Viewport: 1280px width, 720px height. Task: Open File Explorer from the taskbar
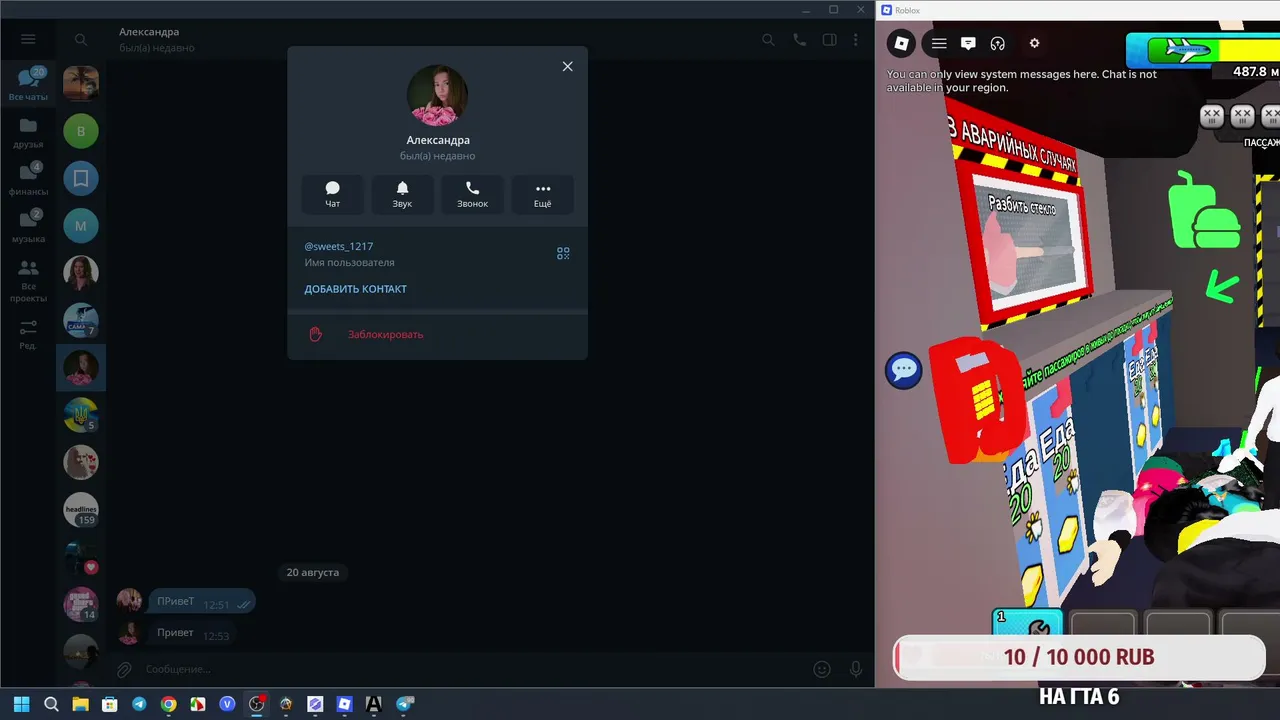tap(80, 704)
